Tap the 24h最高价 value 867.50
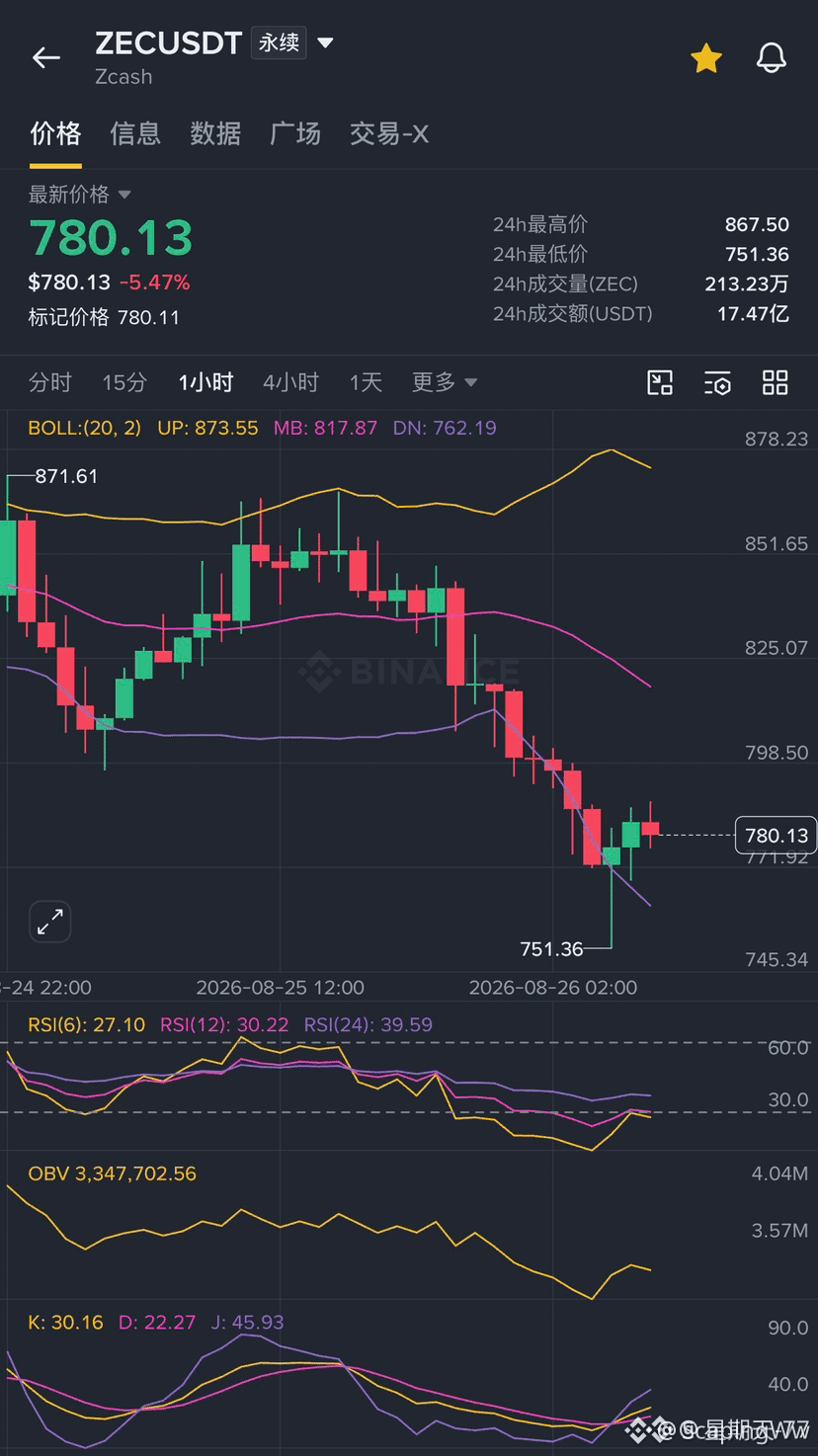 click(757, 224)
